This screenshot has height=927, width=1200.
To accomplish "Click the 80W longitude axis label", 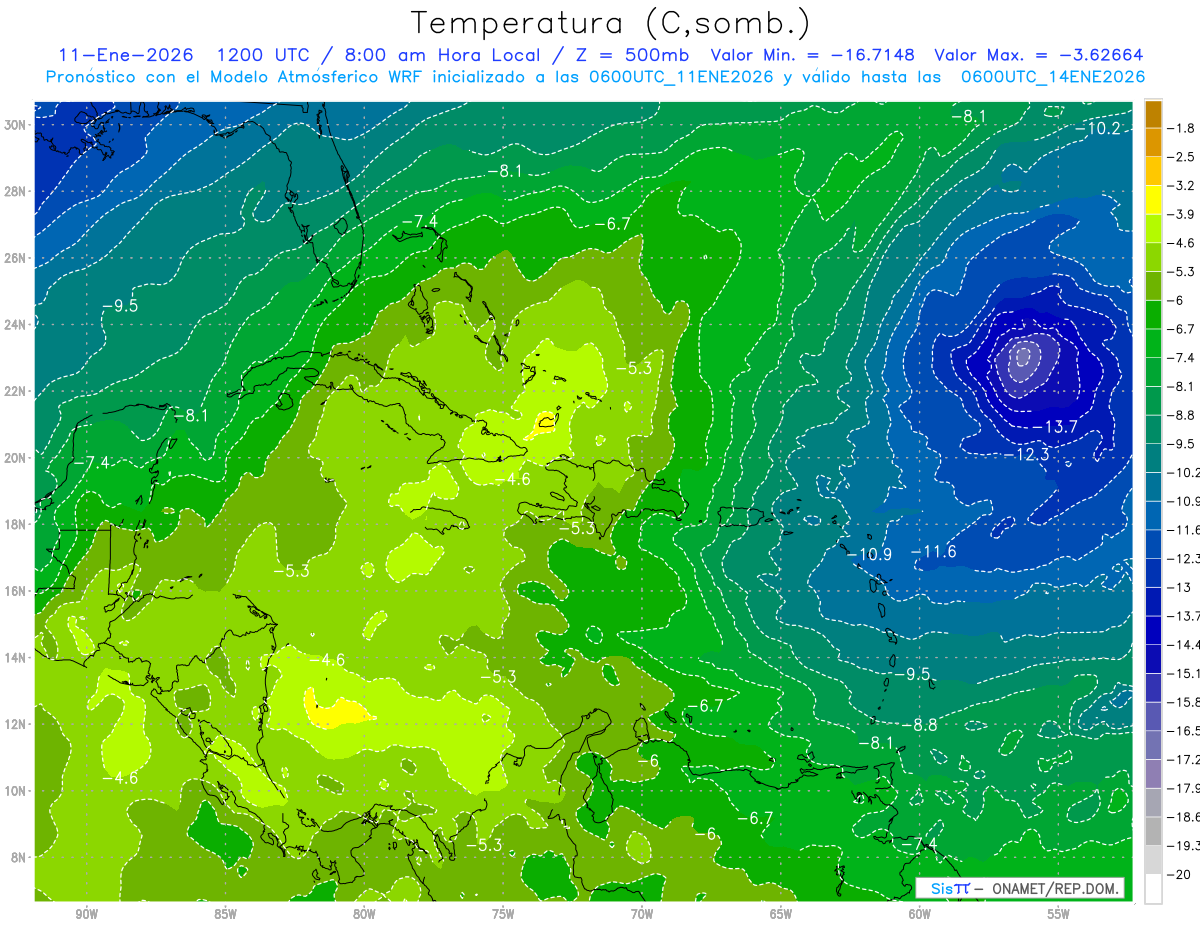I will pyautogui.click(x=364, y=914).
